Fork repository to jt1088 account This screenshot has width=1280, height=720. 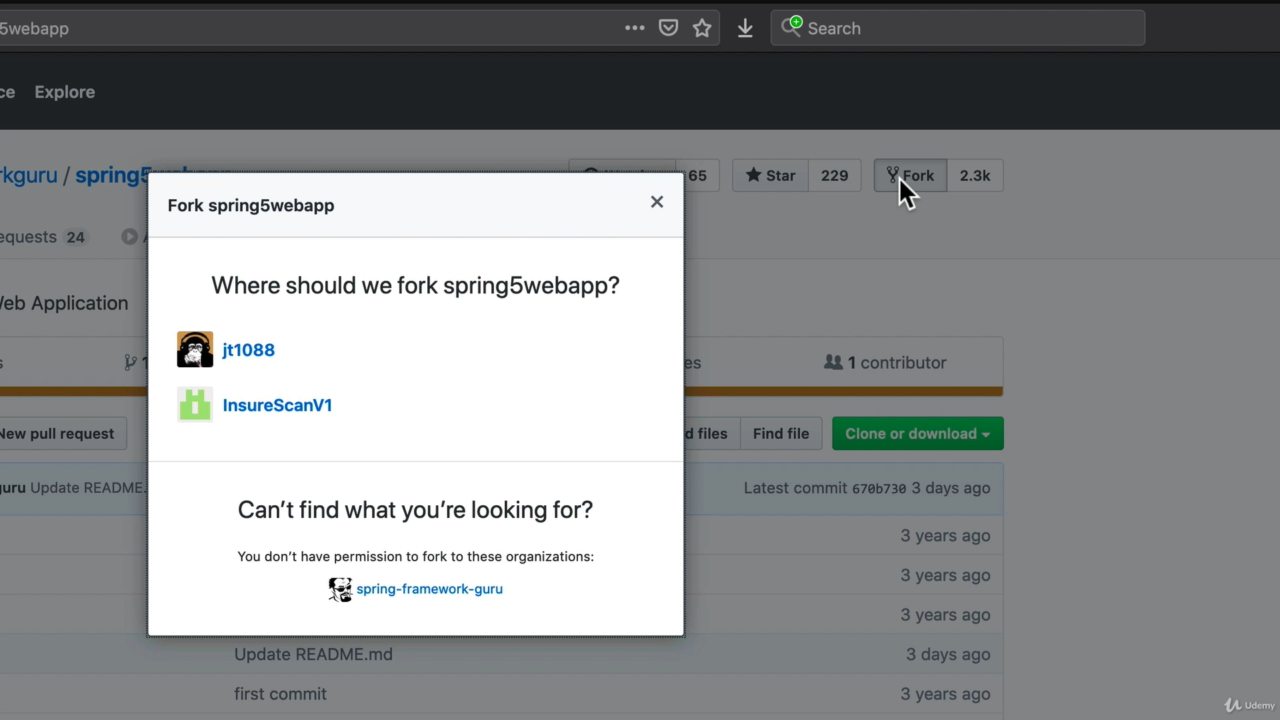[x=248, y=350]
